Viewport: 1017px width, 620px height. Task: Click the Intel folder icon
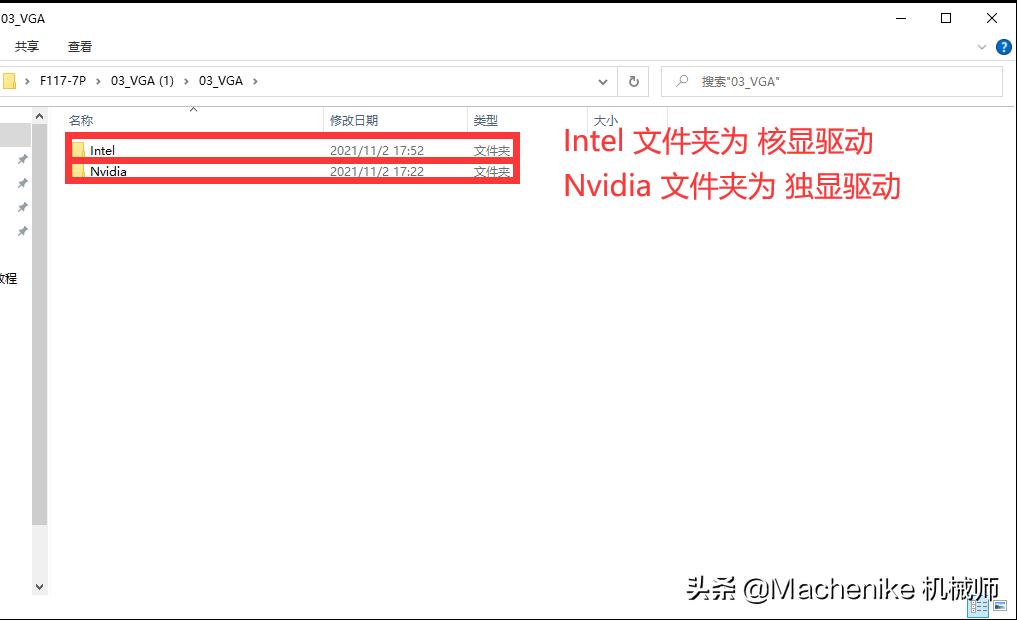click(x=80, y=150)
